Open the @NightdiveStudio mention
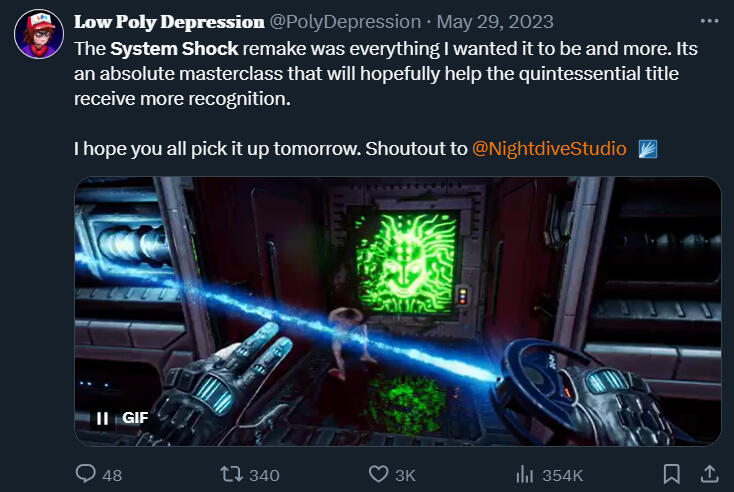 point(549,148)
